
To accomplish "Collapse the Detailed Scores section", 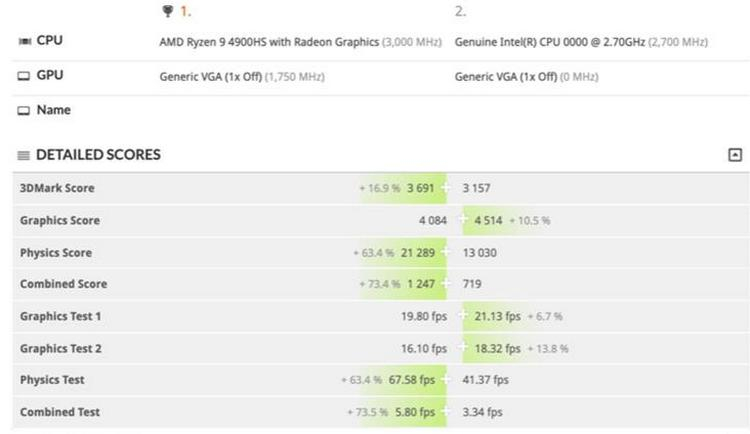I will pyautogui.click(x=735, y=155).
